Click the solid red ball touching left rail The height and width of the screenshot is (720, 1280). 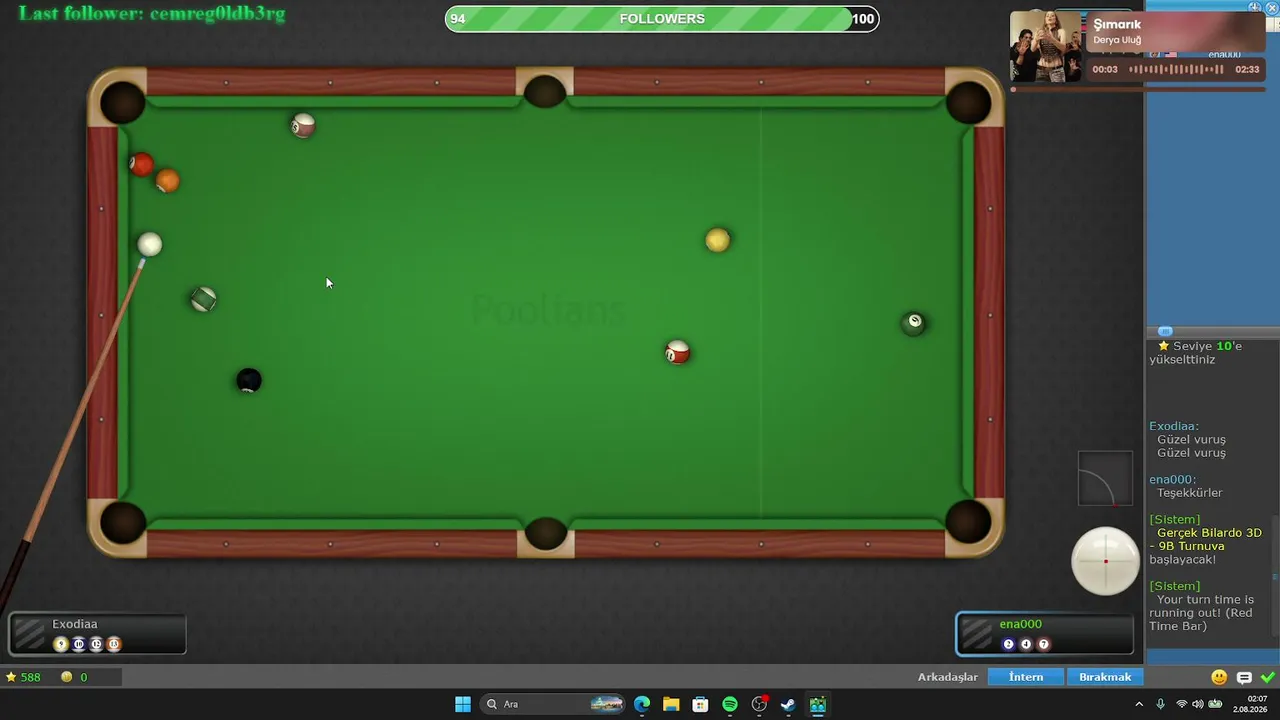click(x=141, y=164)
